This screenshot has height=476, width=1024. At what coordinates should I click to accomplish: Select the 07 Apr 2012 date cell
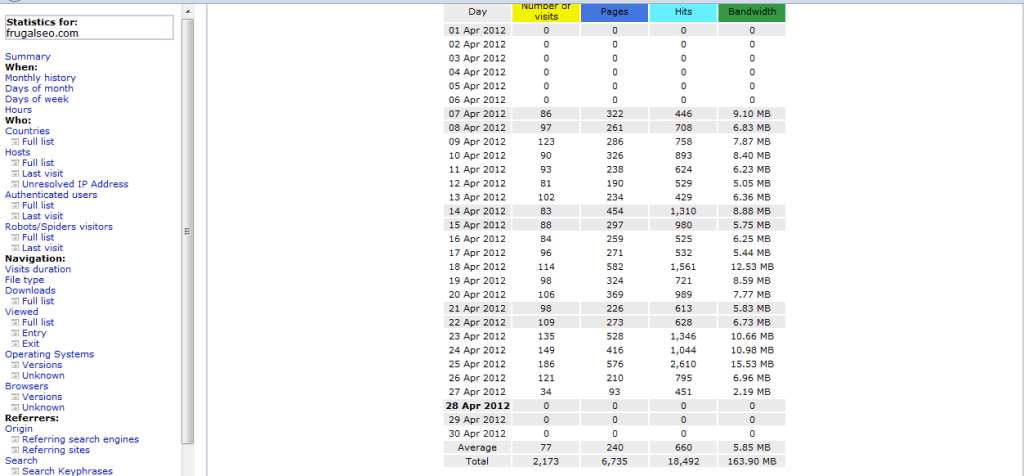tap(477, 114)
